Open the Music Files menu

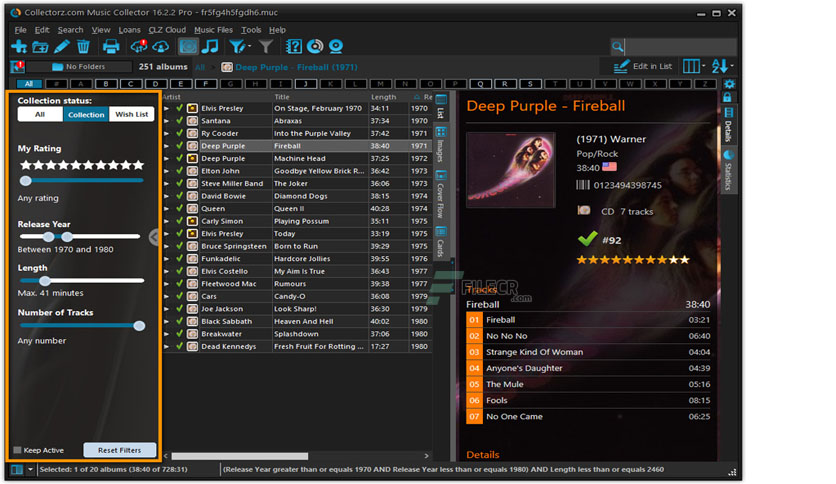pyautogui.click(x=213, y=30)
